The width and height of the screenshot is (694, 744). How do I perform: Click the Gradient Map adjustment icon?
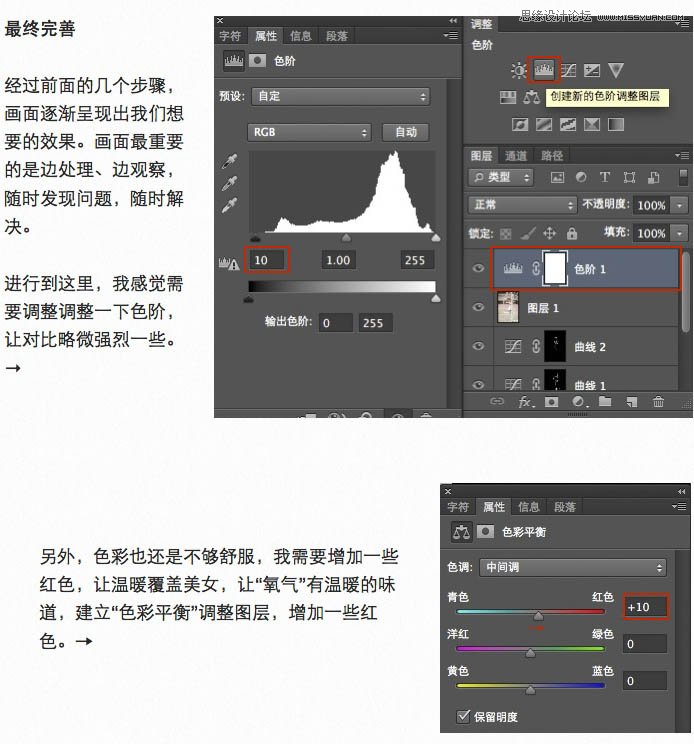point(616,125)
